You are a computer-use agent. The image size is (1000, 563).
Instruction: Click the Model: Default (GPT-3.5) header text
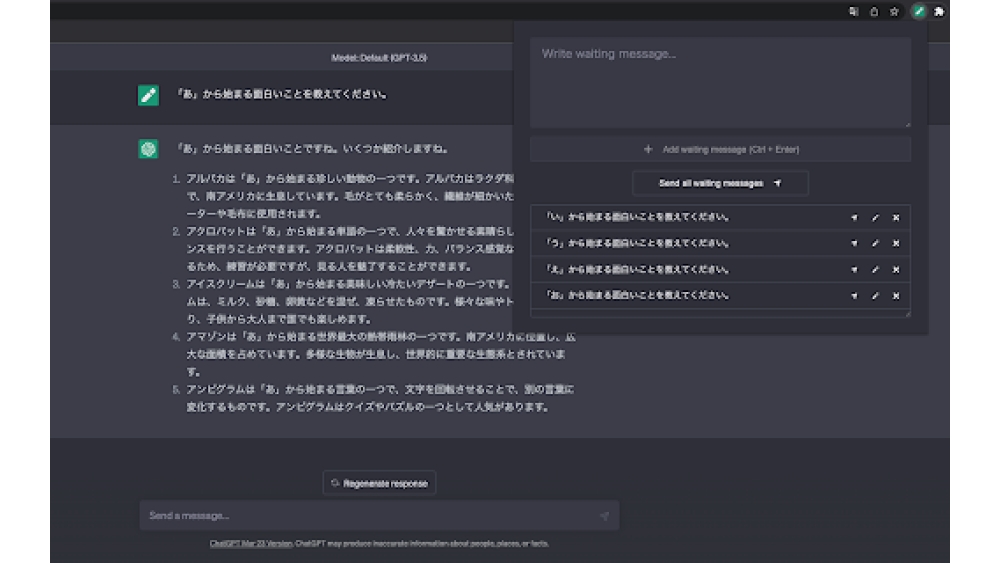point(379,58)
